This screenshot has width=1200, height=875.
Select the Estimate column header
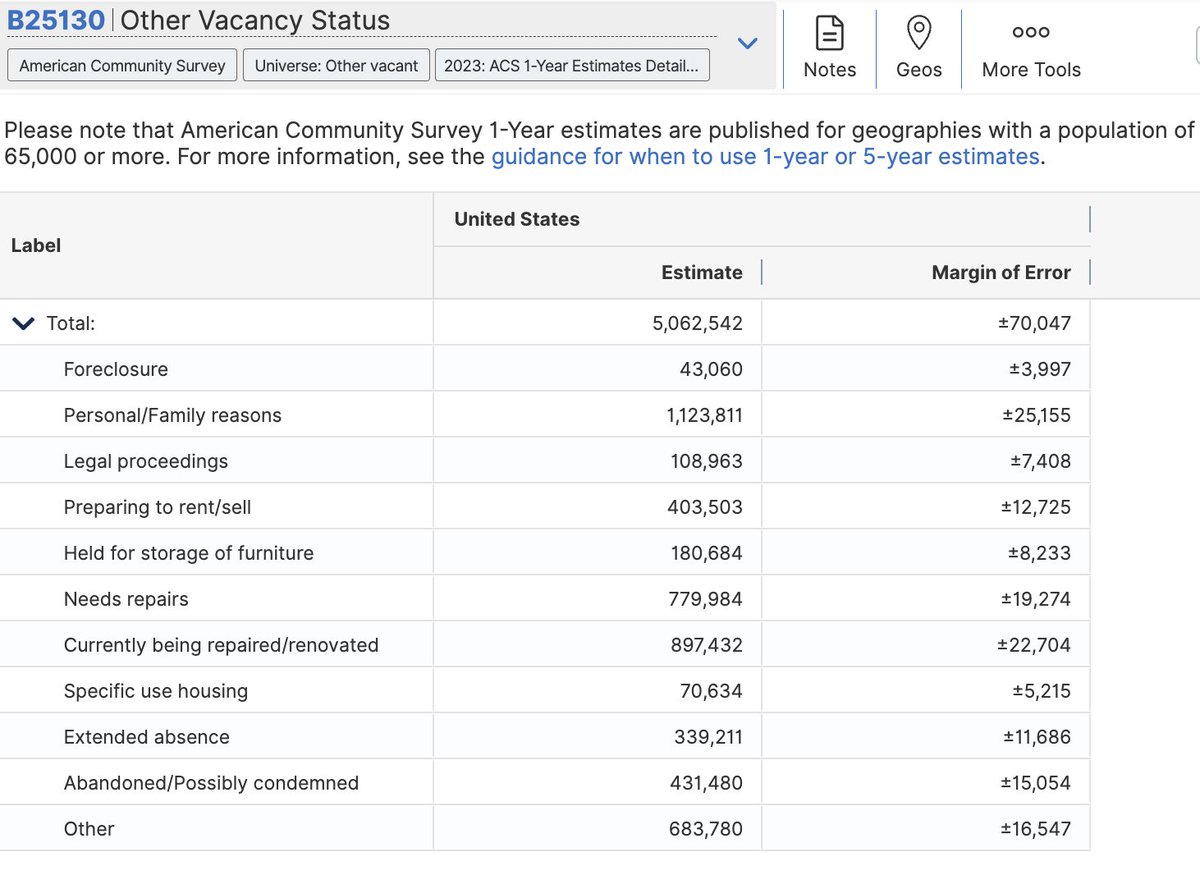pyautogui.click(x=702, y=272)
